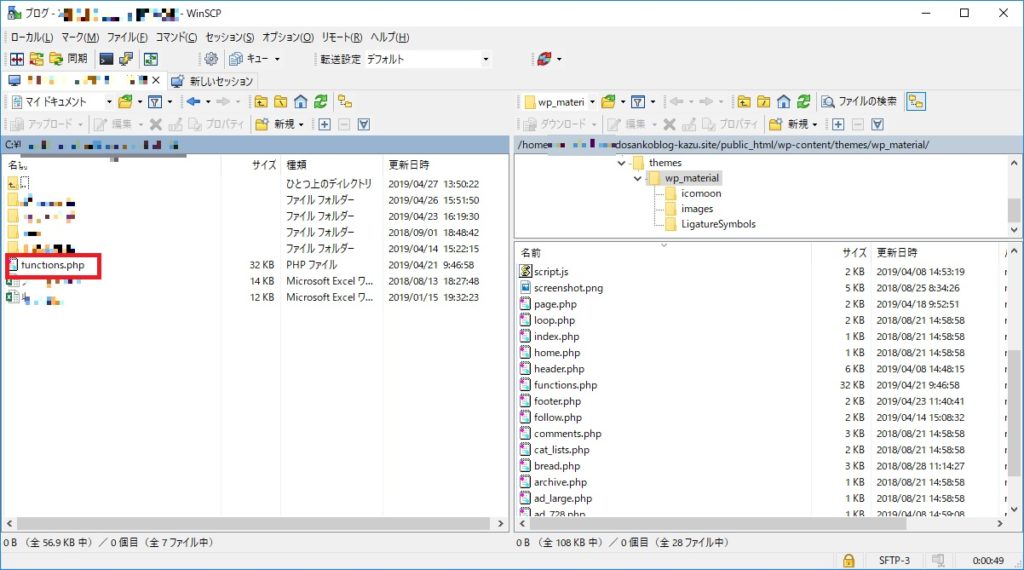Go to root directory in local panel

pyautogui.click(x=281, y=102)
